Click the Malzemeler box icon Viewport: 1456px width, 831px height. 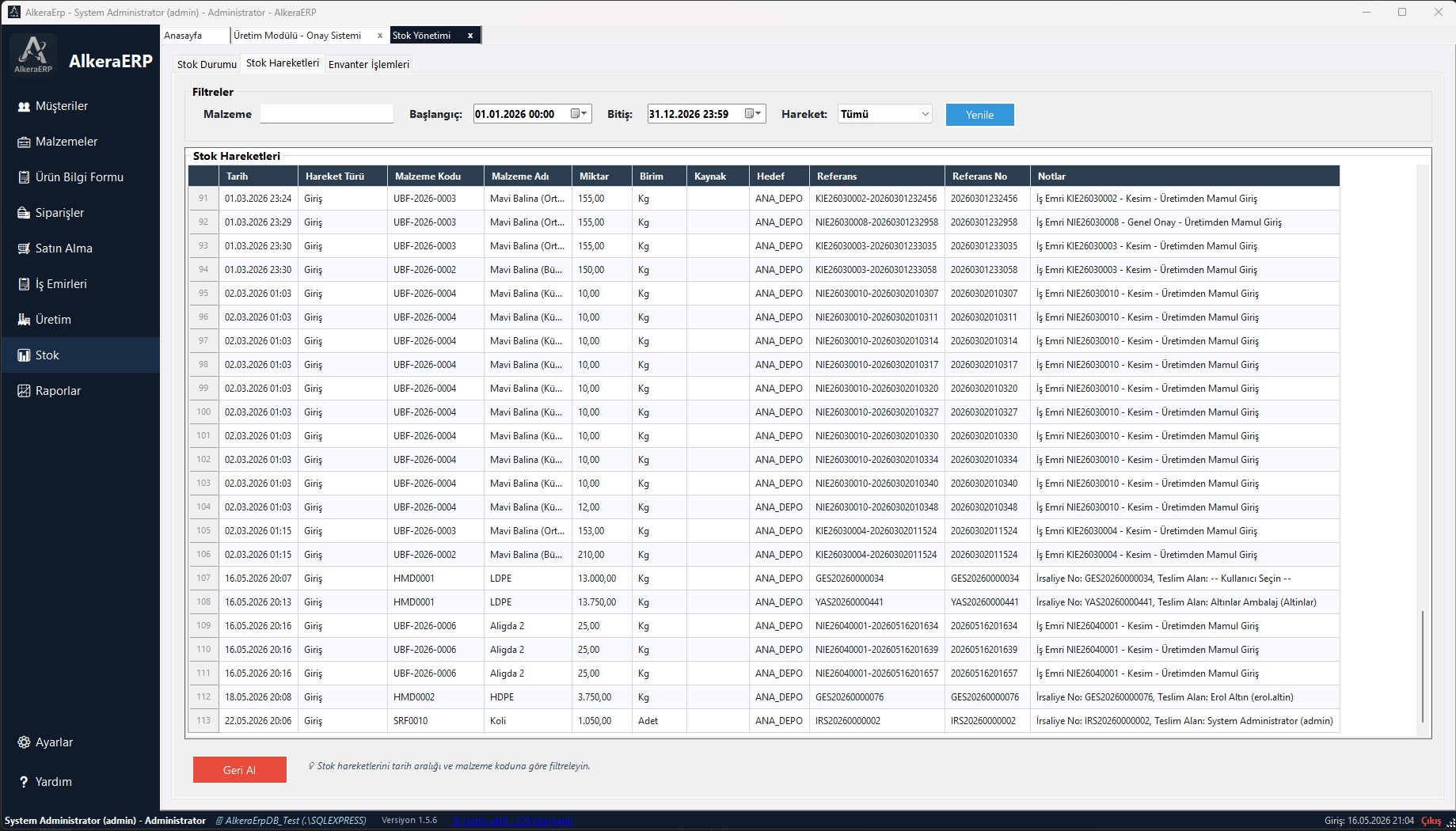tap(24, 142)
